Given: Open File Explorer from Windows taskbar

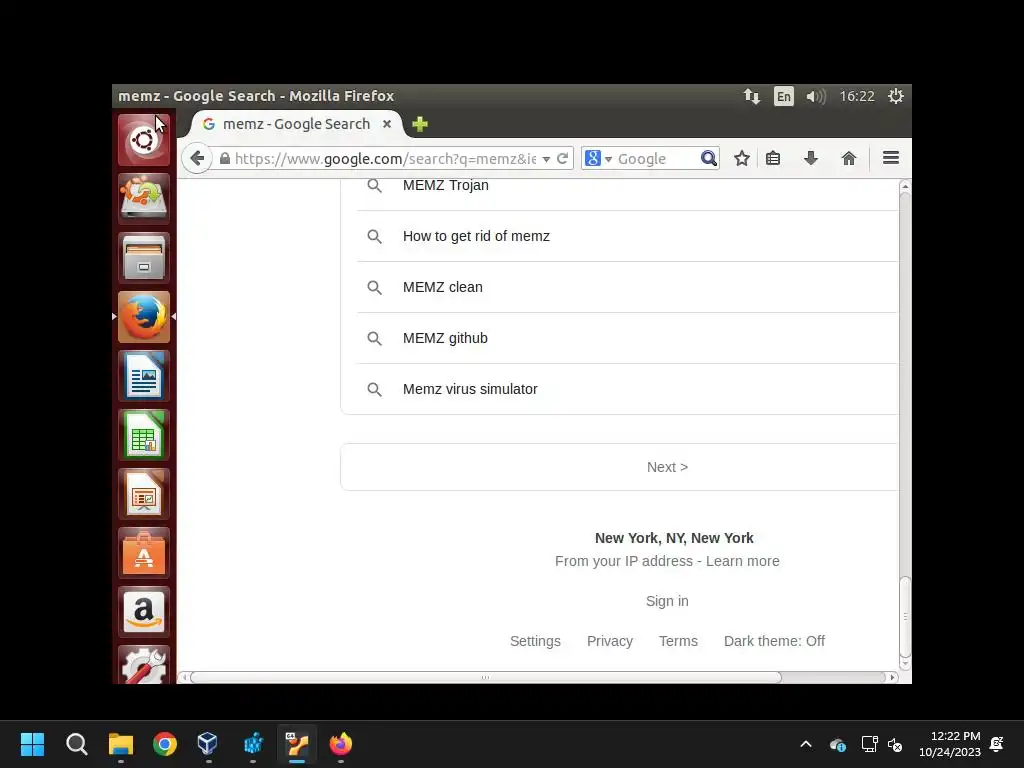Looking at the screenshot, I should [121, 744].
